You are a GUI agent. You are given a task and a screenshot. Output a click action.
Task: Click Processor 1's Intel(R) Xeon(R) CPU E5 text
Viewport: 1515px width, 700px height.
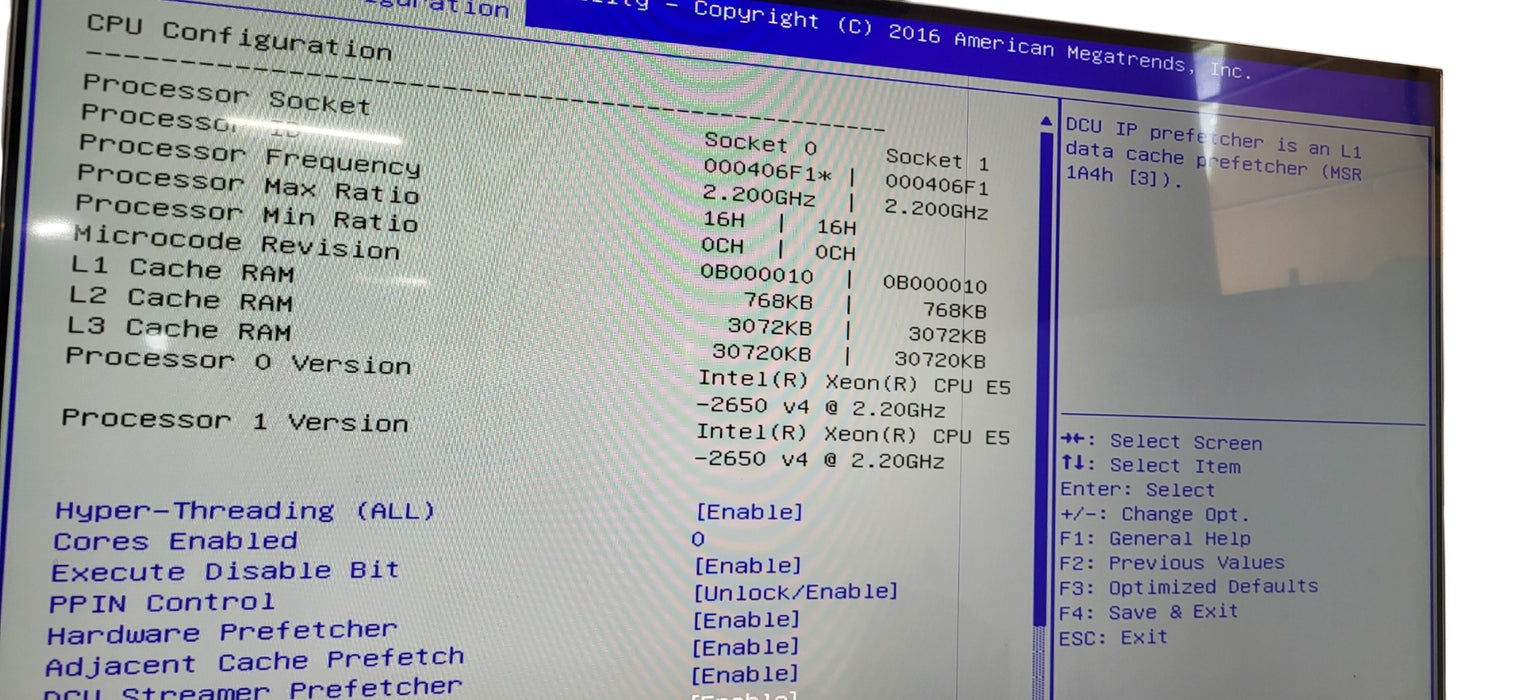click(853, 435)
